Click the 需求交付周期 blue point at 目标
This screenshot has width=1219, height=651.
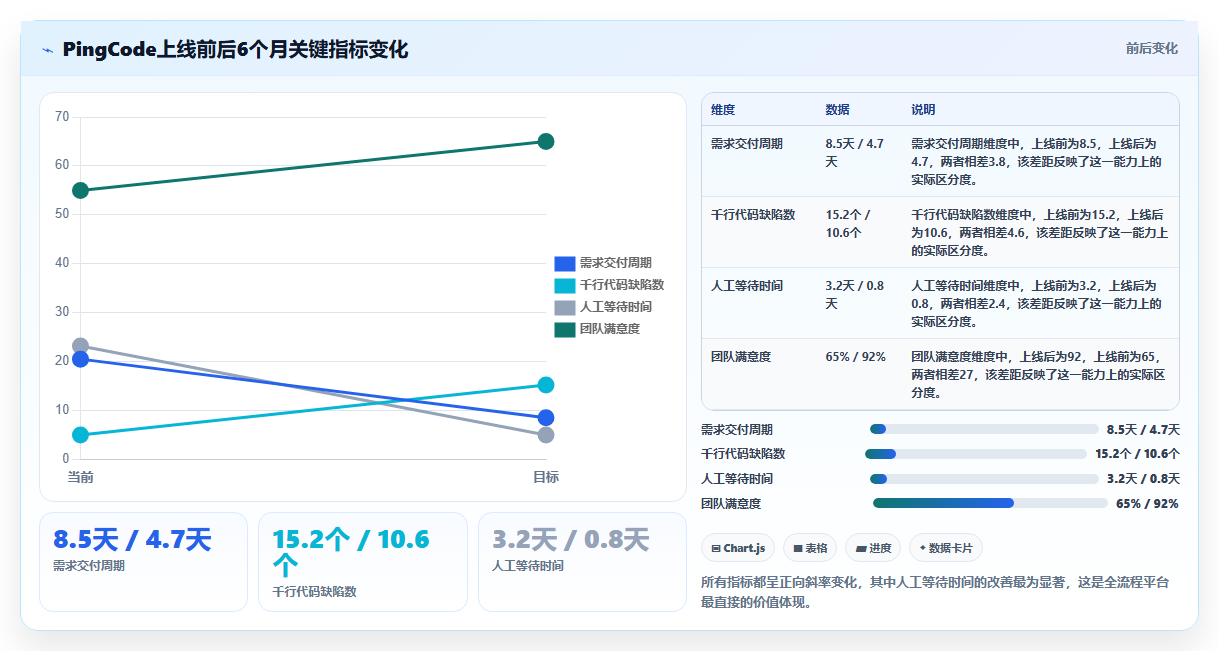click(x=546, y=418)
